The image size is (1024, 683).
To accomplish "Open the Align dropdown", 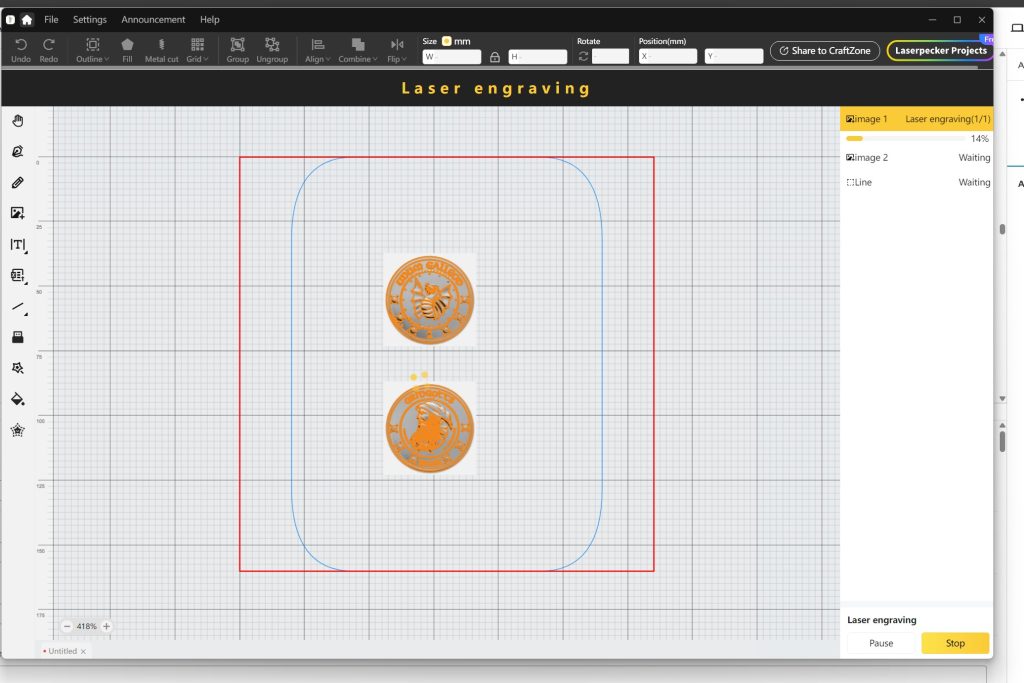I will 317,50.
